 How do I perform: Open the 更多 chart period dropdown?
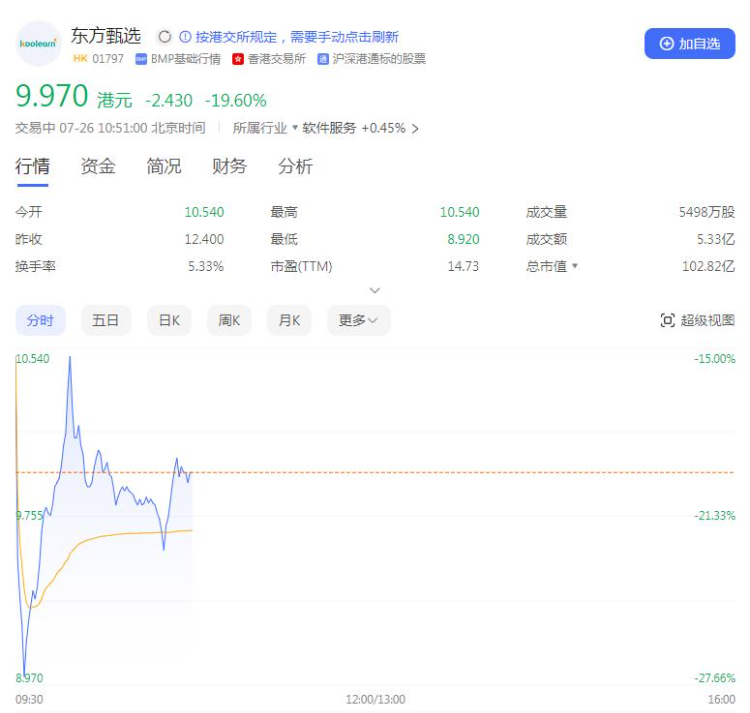click(x=358, y=320)
